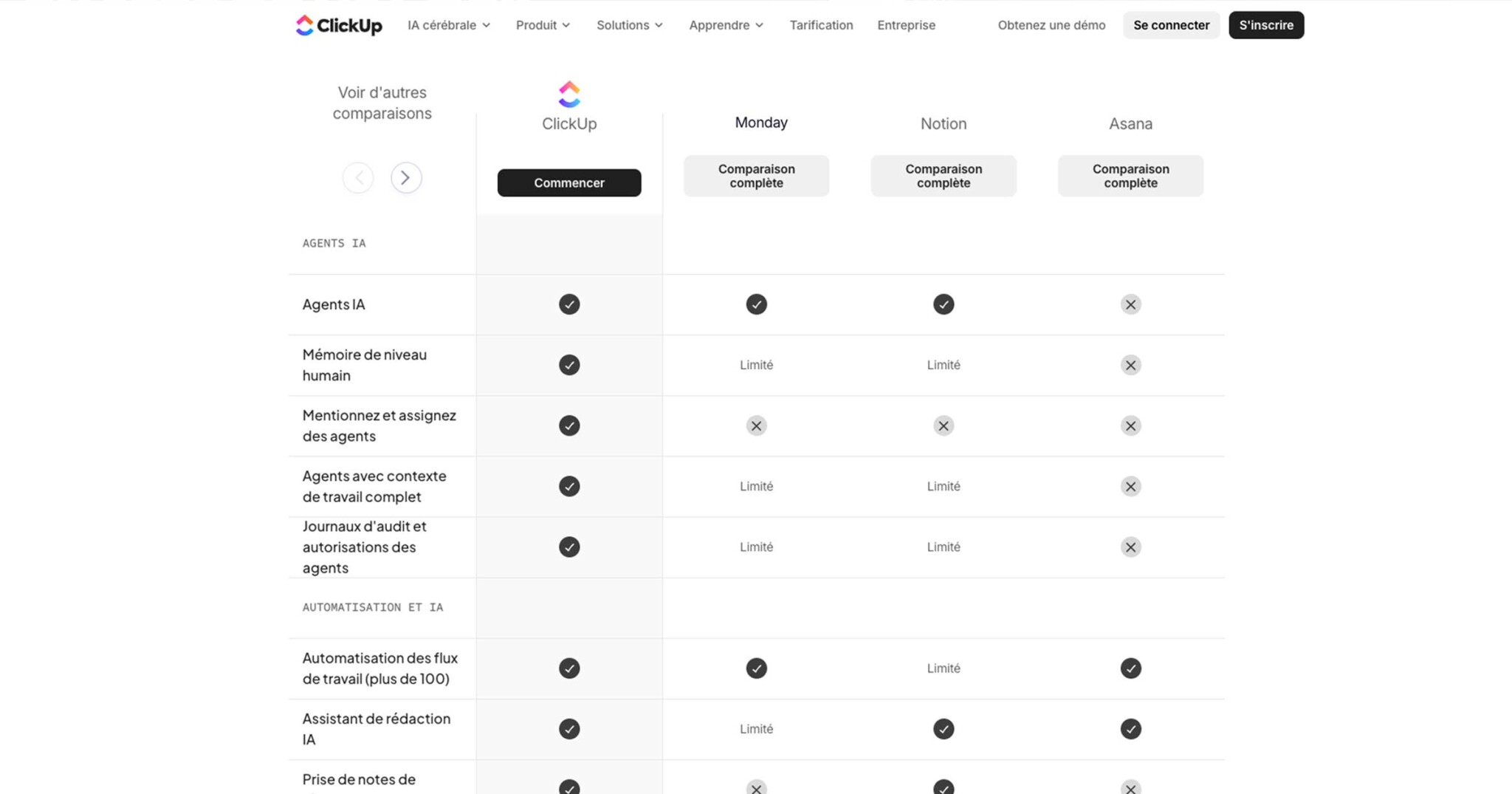1512x794 pixels.
Task: Click Notion's Limité for Mémoire de niveau humain
Action: [x=944, y=365]
